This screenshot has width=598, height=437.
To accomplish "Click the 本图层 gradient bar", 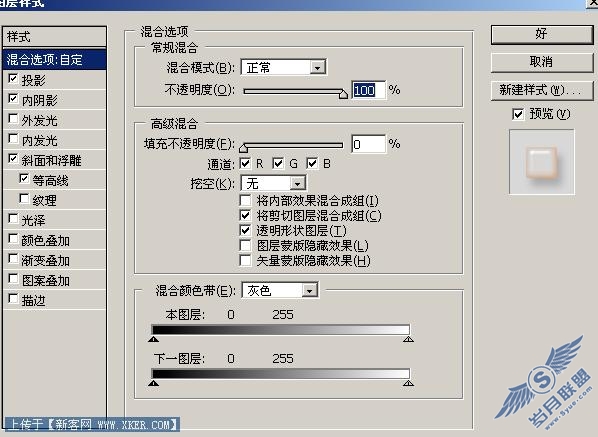I will (x=281, y=330).
